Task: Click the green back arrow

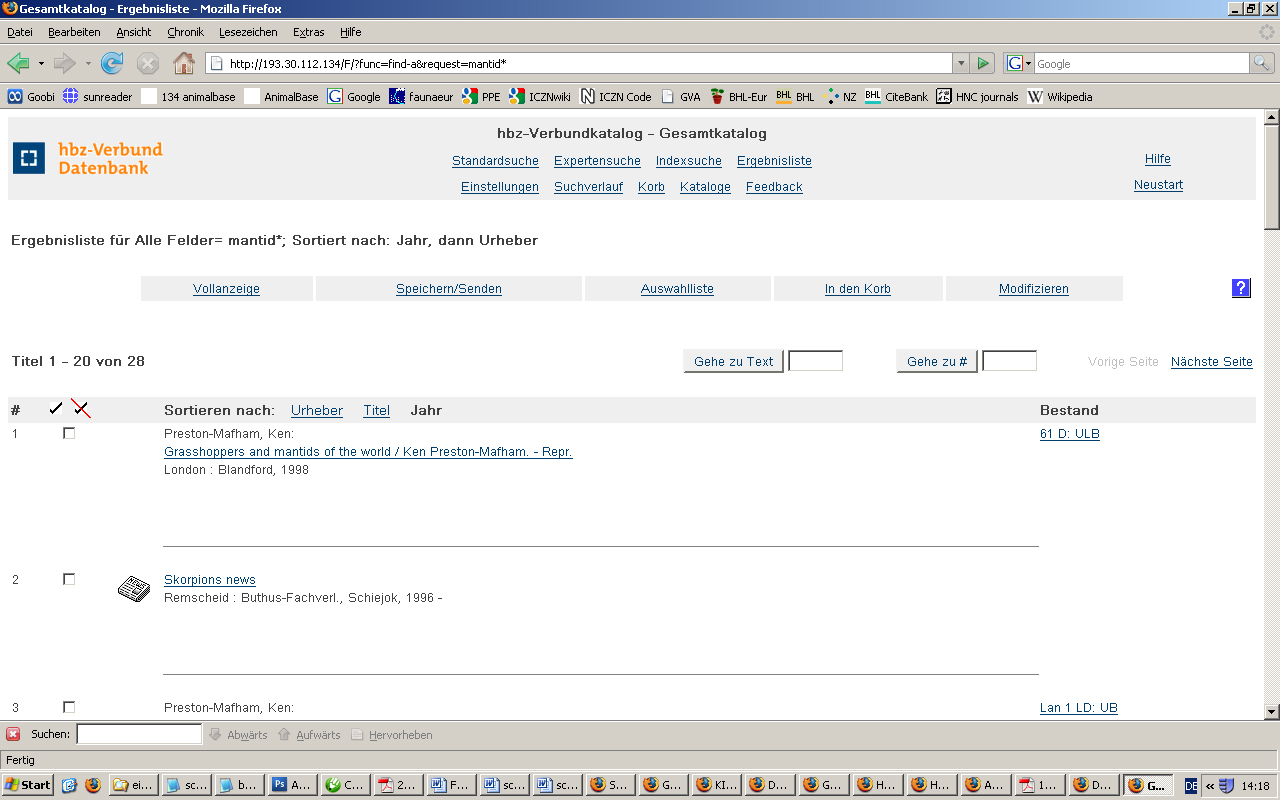Action: pyautogui.click(x=19, y=64)
